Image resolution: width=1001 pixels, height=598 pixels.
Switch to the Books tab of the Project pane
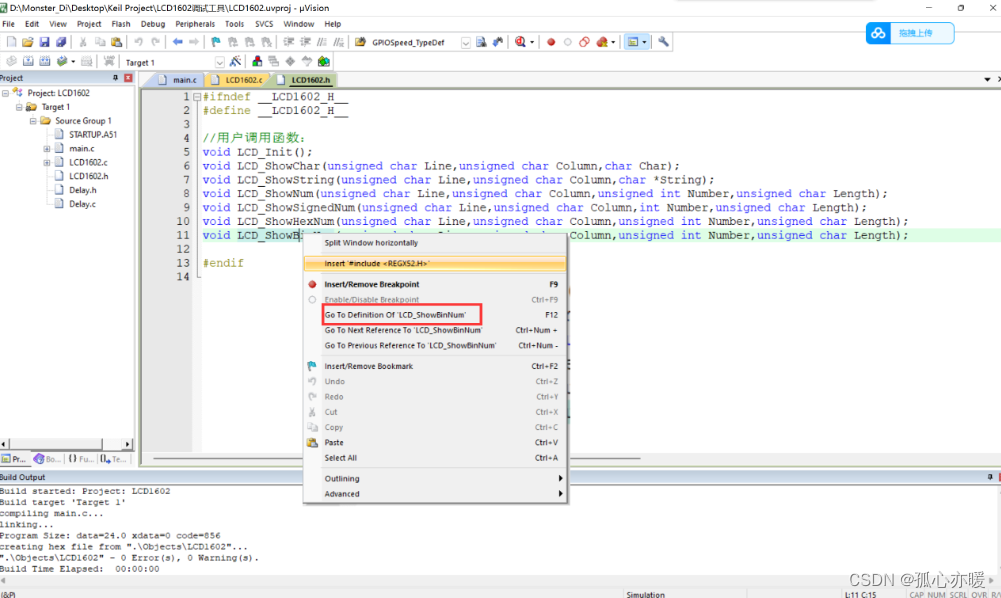coord(47,459)
